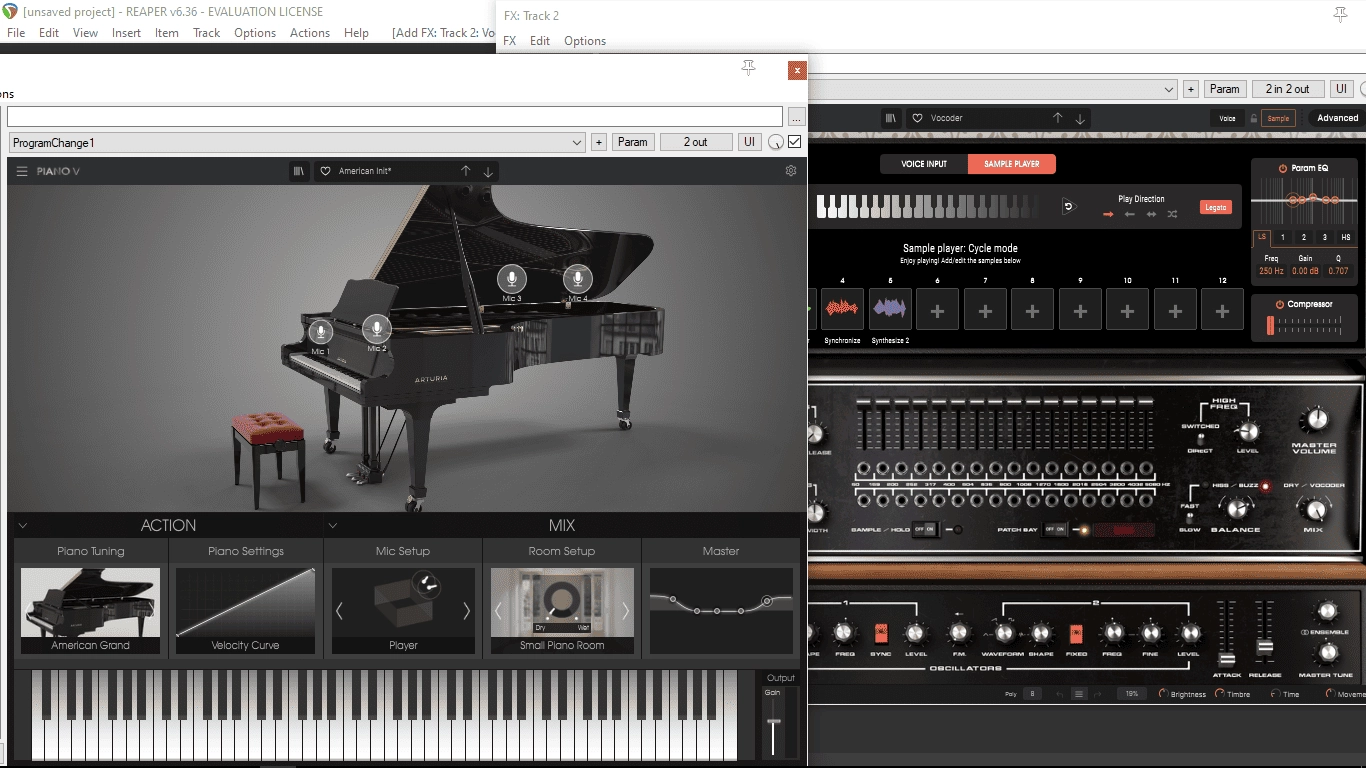Go to previous Mic Setup option

pos(339,610)
